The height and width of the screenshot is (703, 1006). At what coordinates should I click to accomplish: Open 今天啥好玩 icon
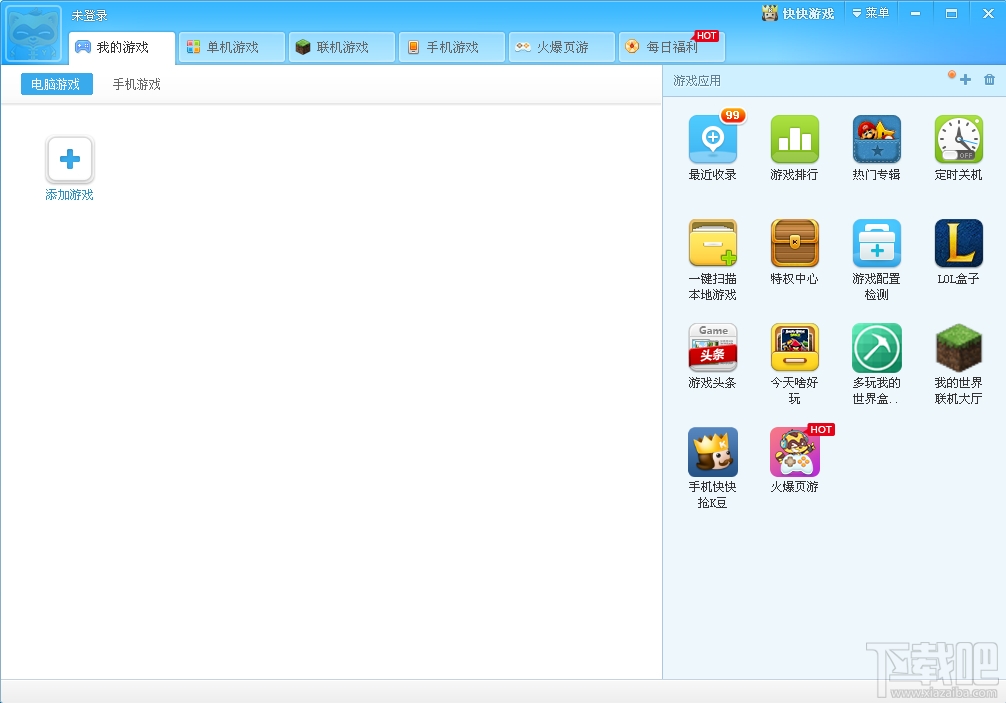794,347
